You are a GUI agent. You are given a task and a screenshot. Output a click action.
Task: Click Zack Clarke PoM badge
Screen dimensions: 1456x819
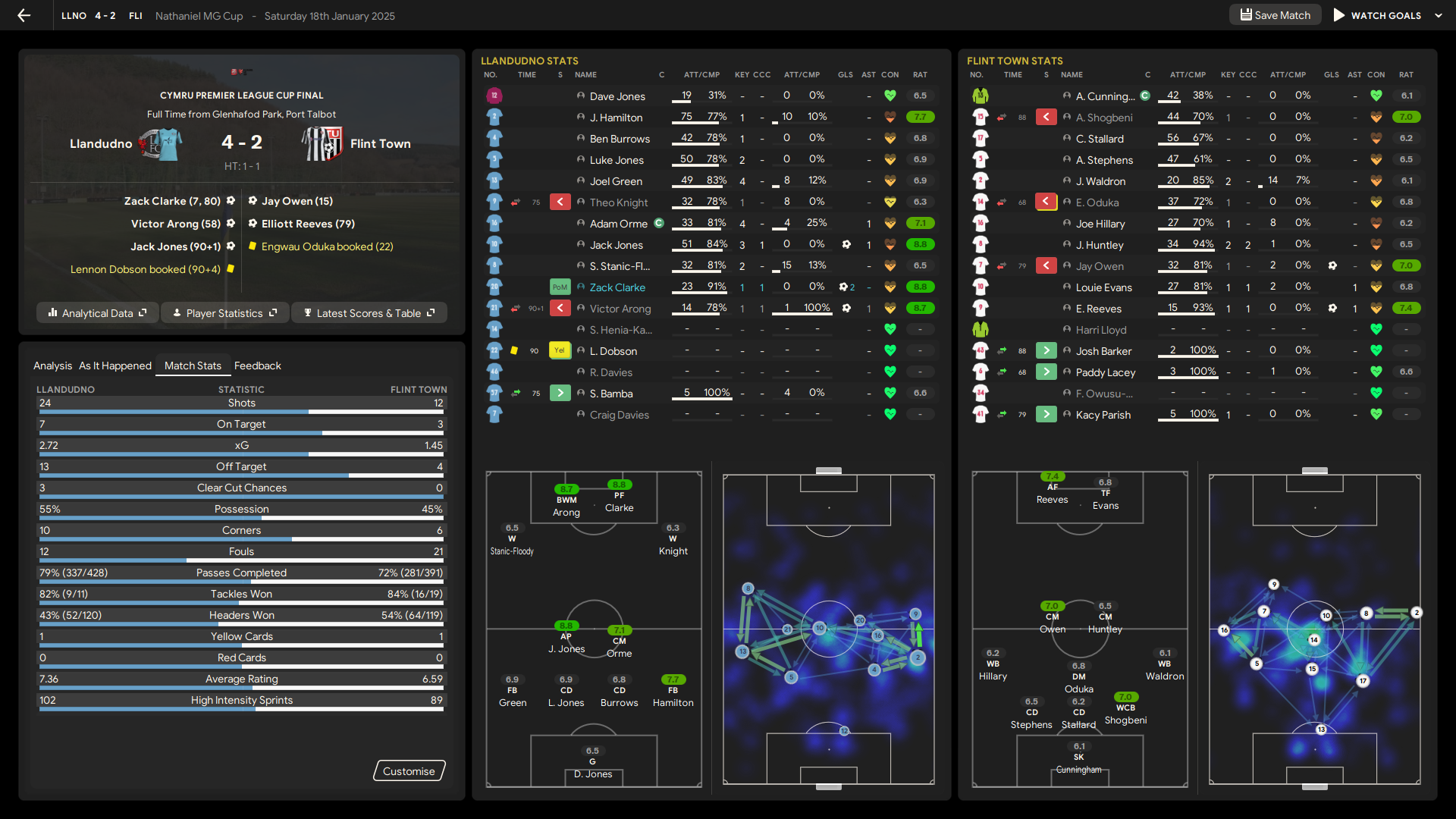click(x=560, y=287)
